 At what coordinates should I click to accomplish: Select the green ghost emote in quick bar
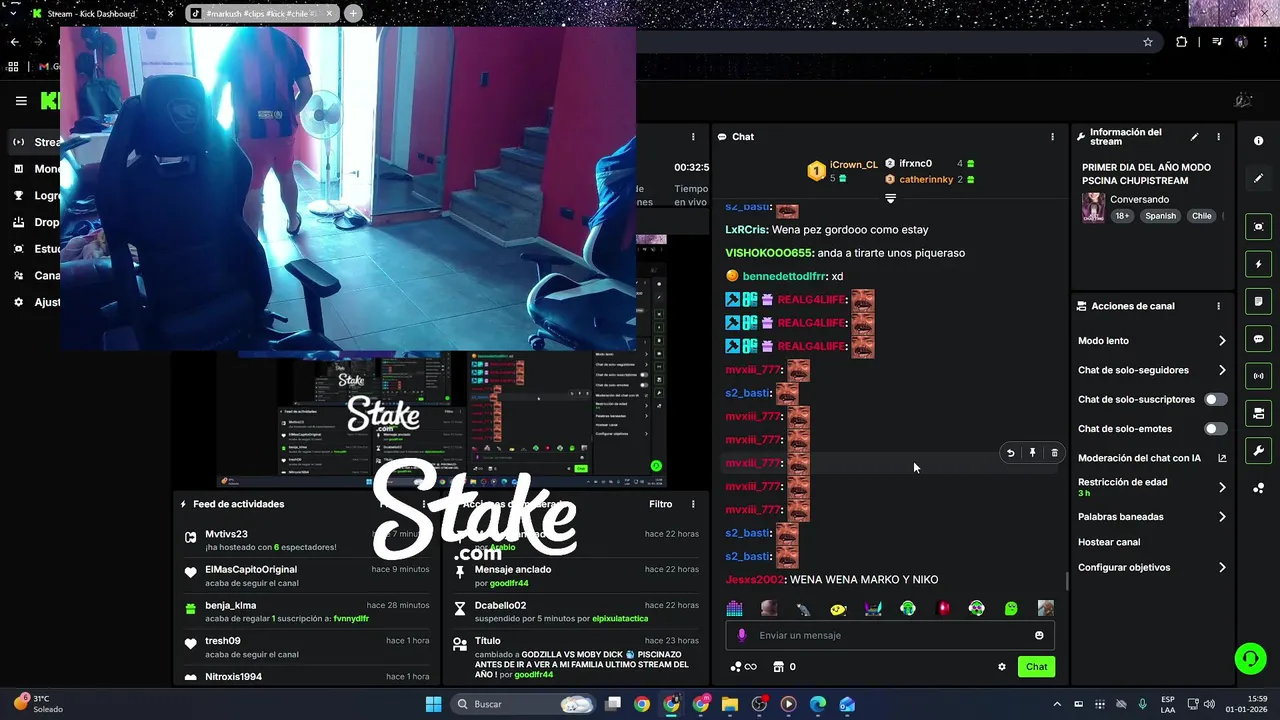tap(1011, 608)
